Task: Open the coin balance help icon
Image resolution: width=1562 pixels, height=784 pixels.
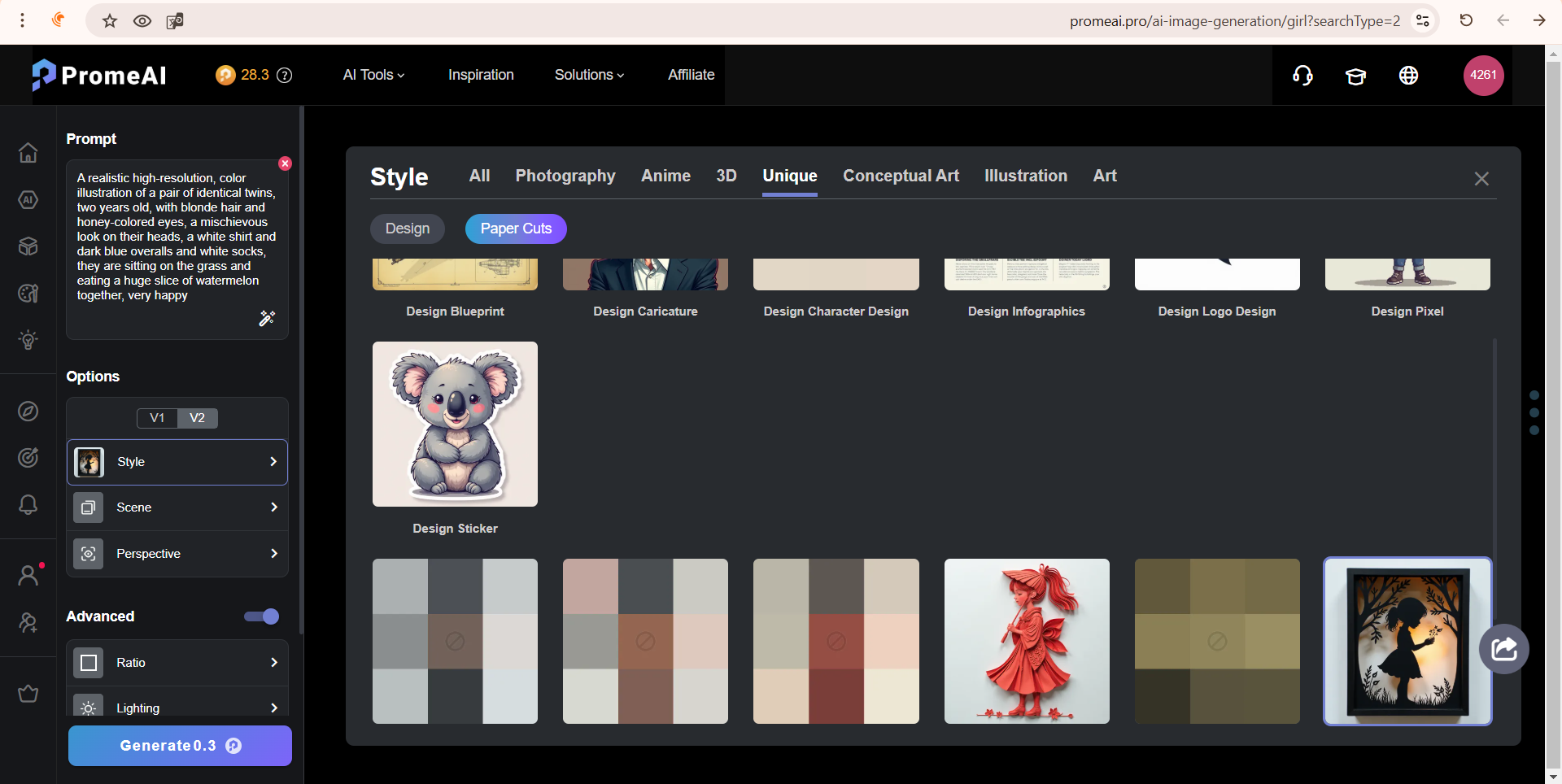Action: coord(285,75)
